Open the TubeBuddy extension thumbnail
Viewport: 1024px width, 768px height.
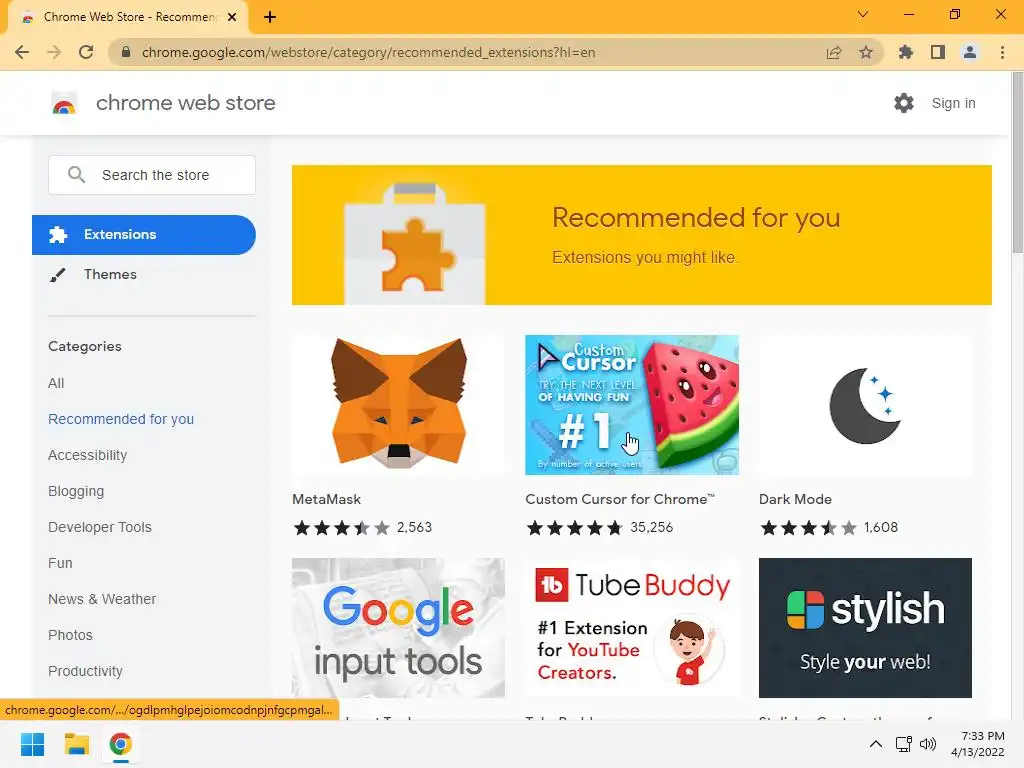pyautogui.click(x=632, y=628)
